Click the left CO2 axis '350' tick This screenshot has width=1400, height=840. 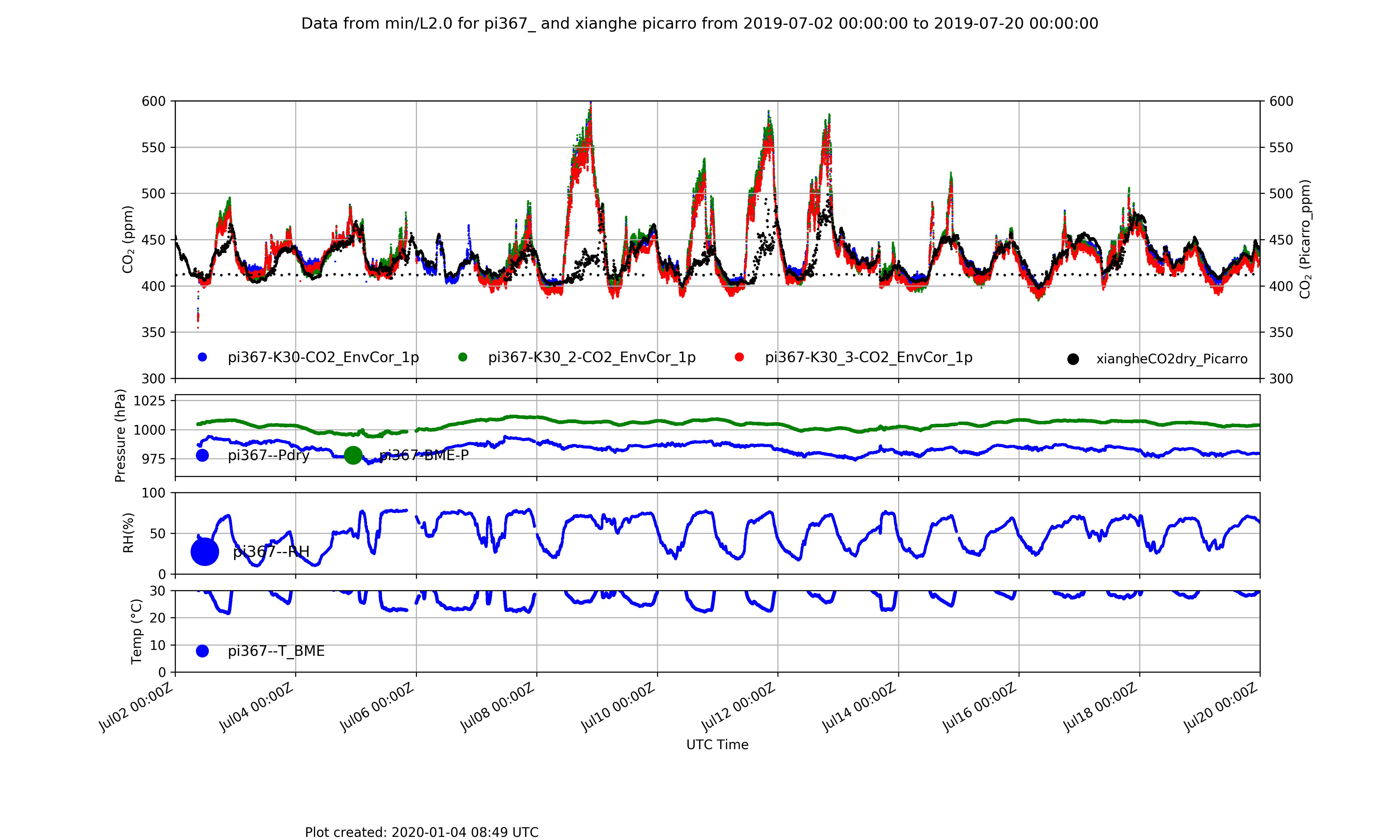click(153, 332)
